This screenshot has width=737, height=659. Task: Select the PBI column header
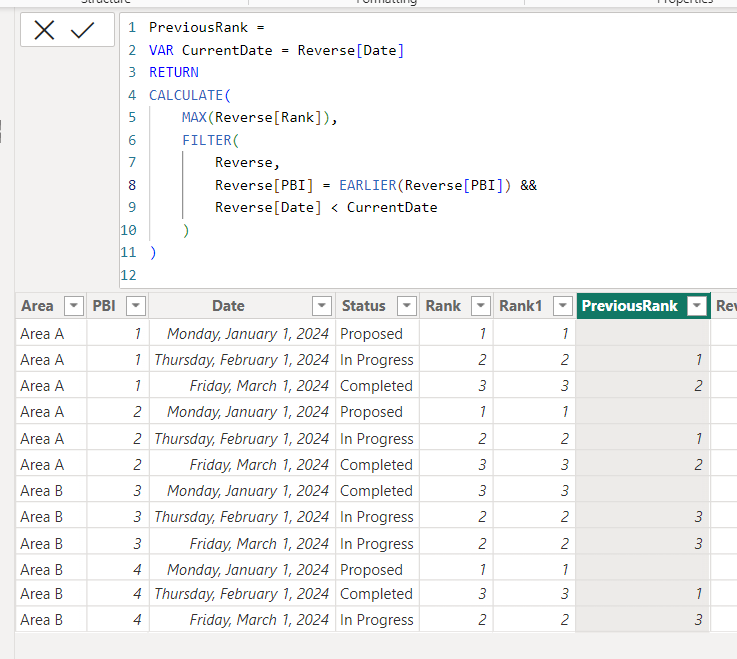pyautogui.click(x=104, y=306)
